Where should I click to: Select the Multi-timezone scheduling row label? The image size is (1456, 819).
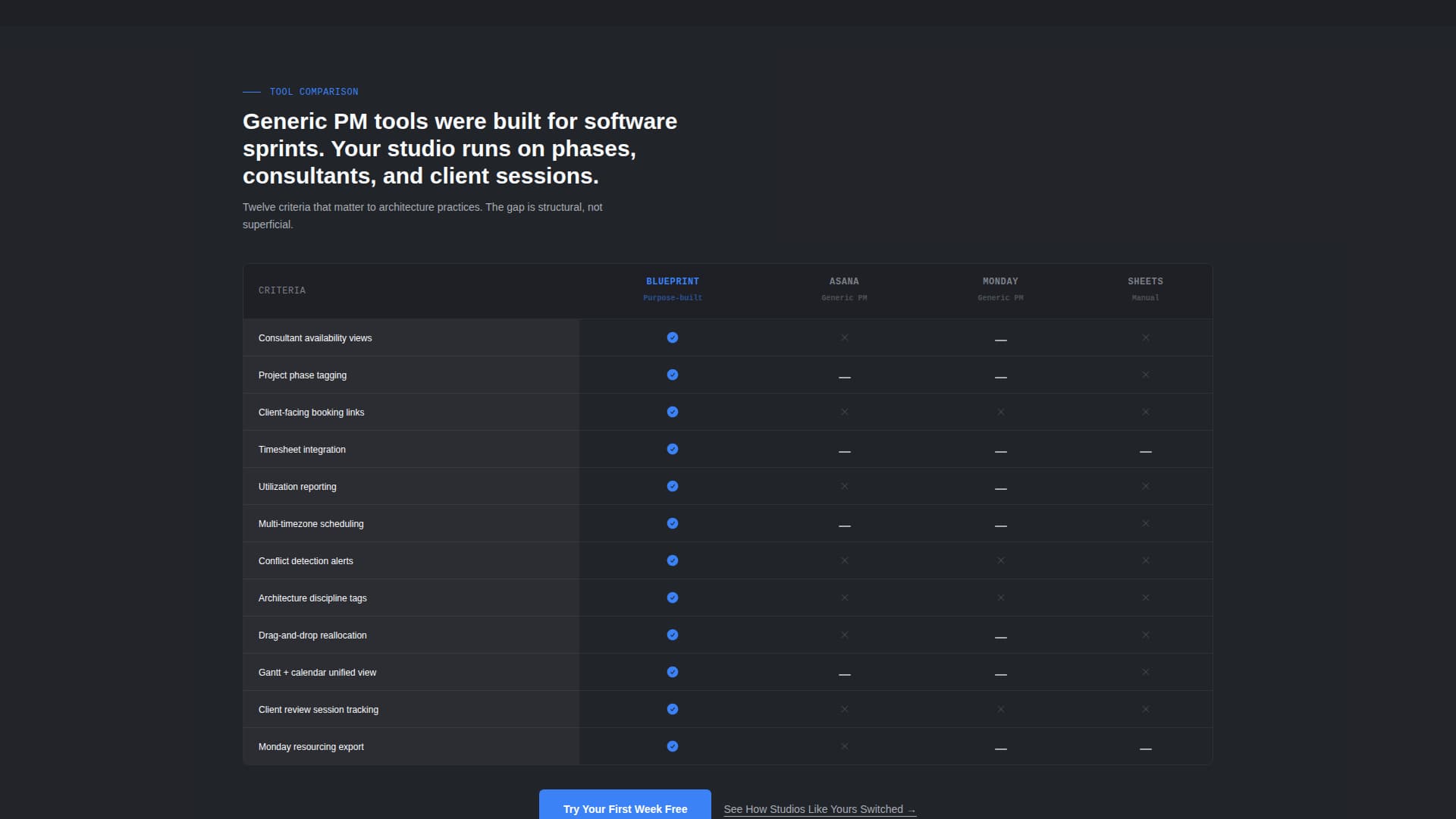coord(311,524)
